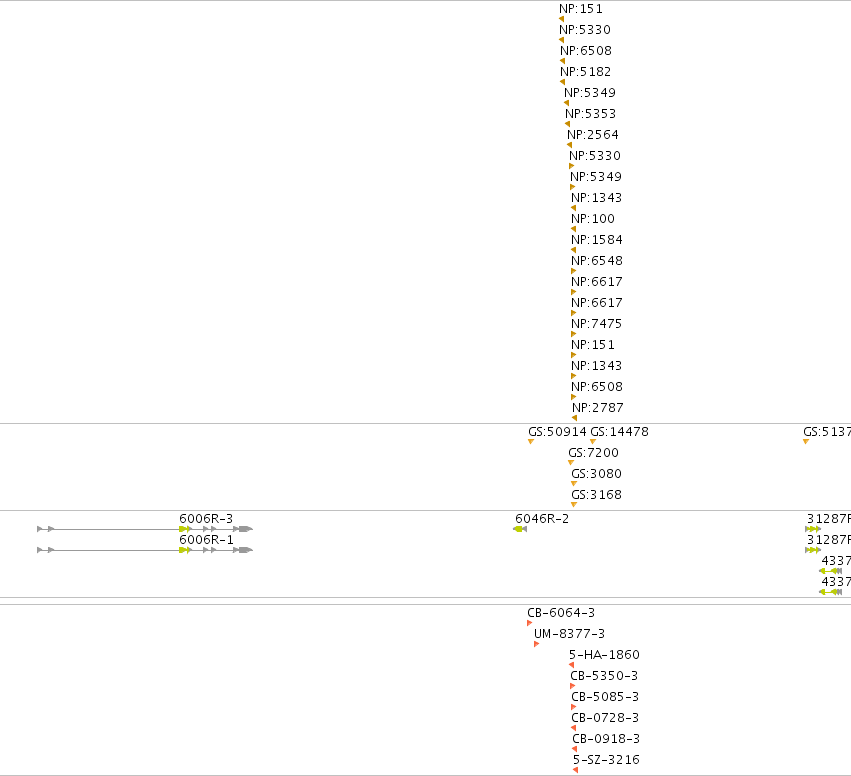Screen dimensions: 851x776
Task: Select the UM-8377-3 feature label
Action: pyautogui.click(x=569, y=634)
